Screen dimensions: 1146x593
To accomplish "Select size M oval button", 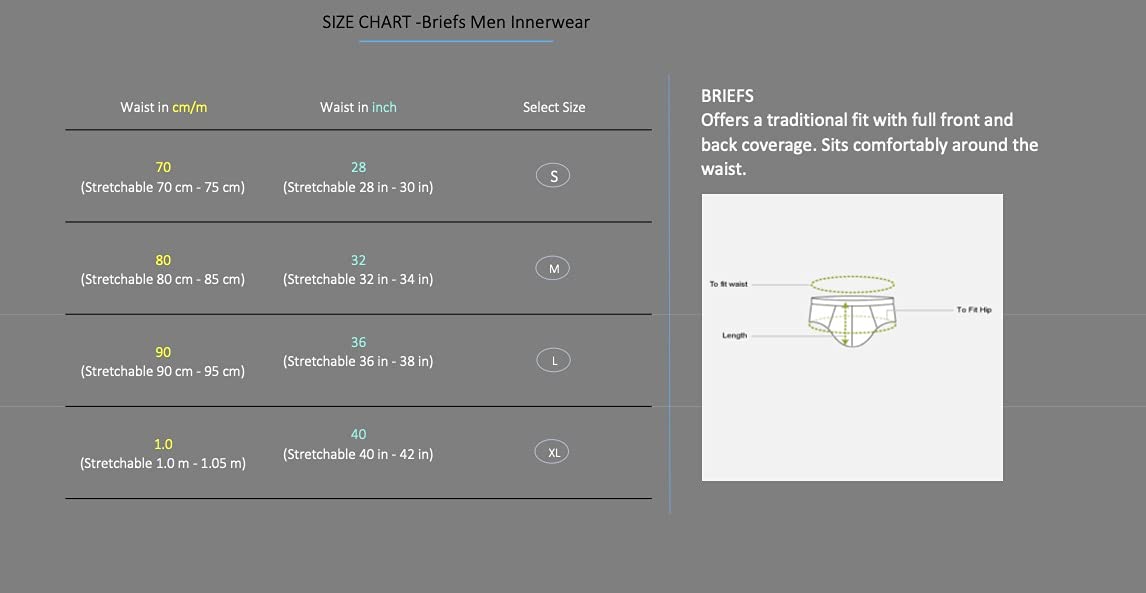I will pyautogui.click(x=553, y=268).
